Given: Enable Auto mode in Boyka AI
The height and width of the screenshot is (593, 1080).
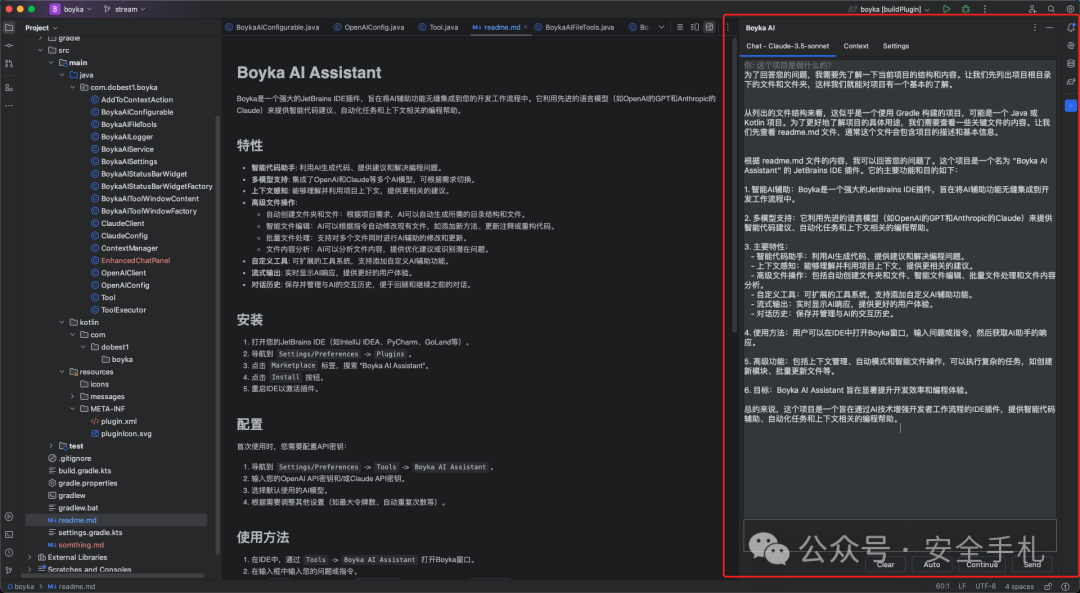Looking at the screenshot, I should [x=931, y=564].
